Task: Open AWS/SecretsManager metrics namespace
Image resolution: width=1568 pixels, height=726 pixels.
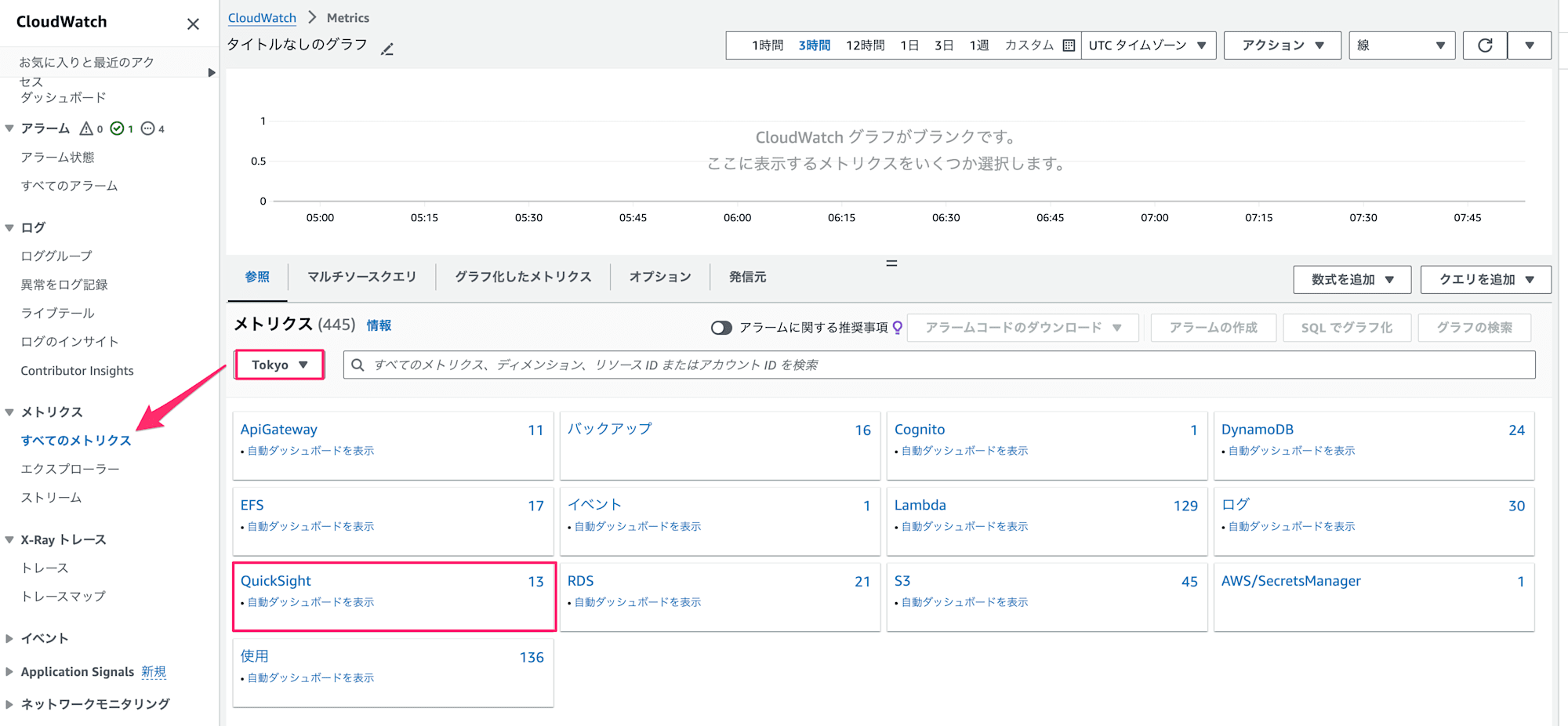Action: (x=1291, y=581)
